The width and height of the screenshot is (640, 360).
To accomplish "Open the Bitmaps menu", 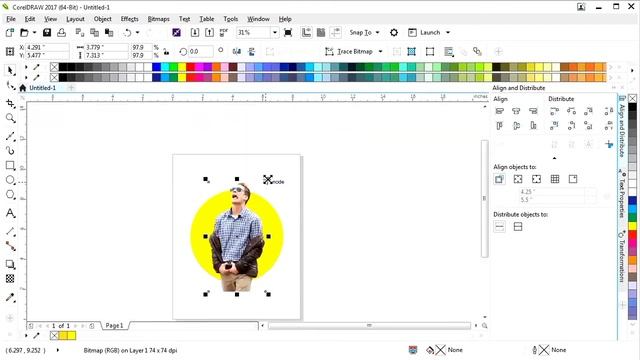I will (x=158, y=19).
